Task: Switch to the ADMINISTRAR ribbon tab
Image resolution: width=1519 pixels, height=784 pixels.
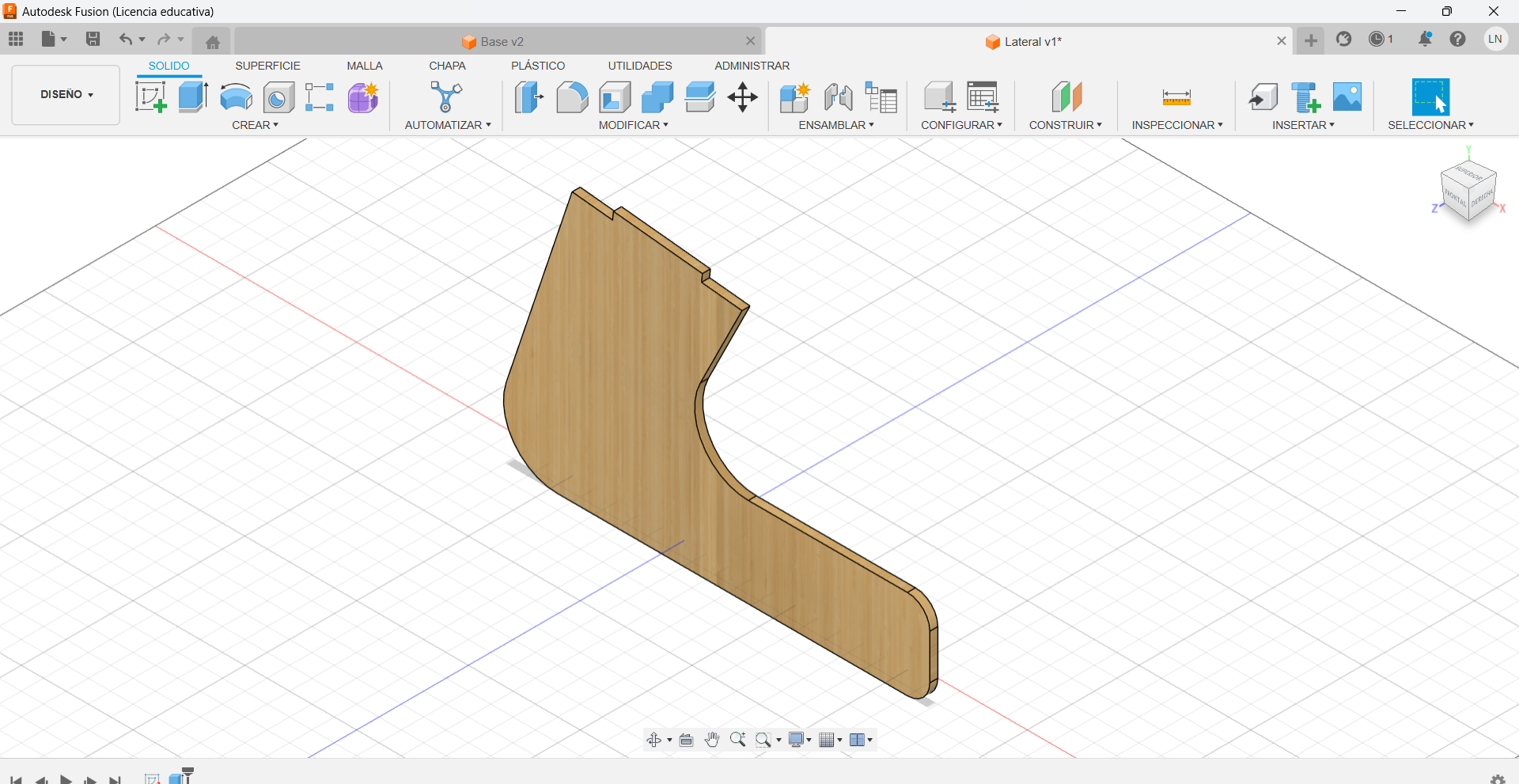Action: [752, 66]
